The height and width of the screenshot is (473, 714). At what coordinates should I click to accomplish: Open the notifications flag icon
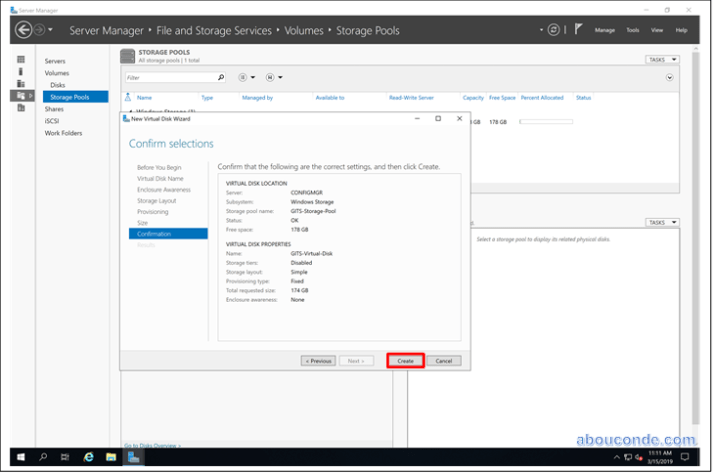[578, 30]
